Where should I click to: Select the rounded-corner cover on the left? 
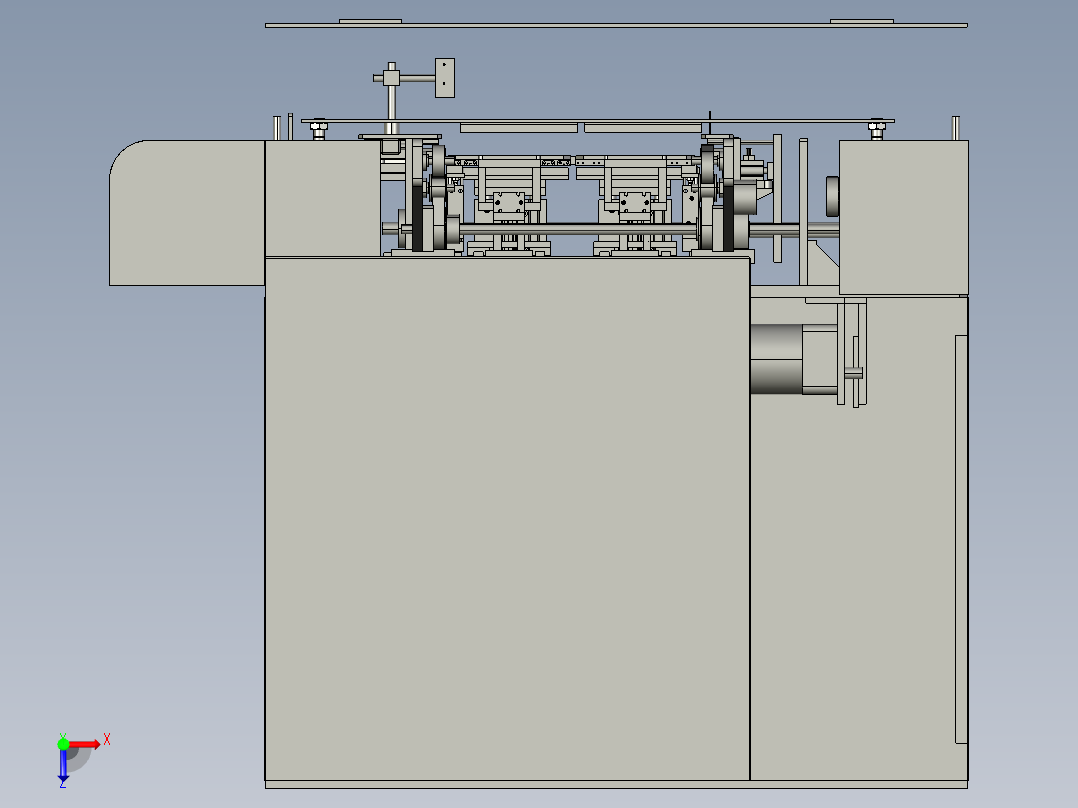click(187, 213)
